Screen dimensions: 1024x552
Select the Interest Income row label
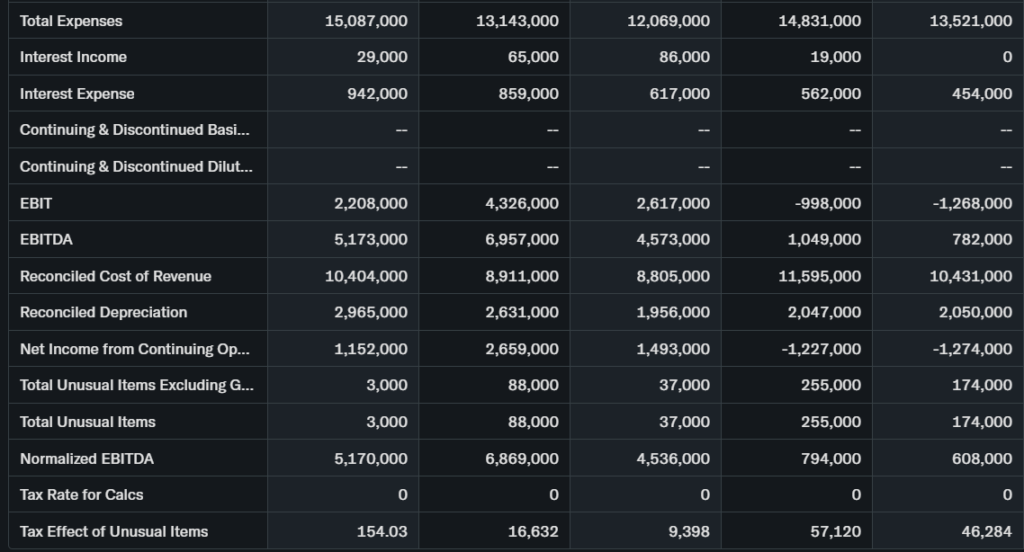click(x=73, y=57)
